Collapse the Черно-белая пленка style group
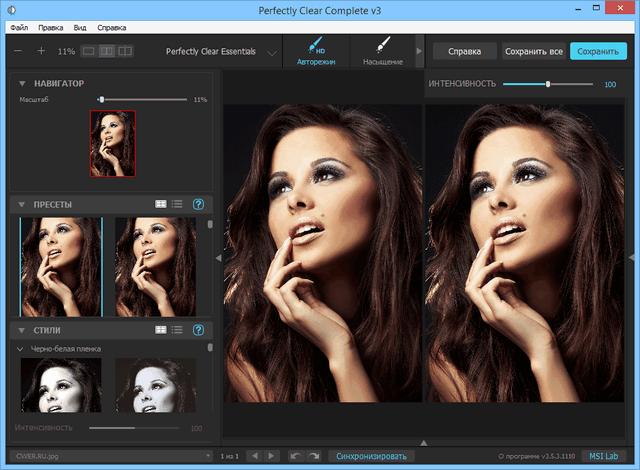The width and height of the screenshot is (640, 470). tap(21, 348)
